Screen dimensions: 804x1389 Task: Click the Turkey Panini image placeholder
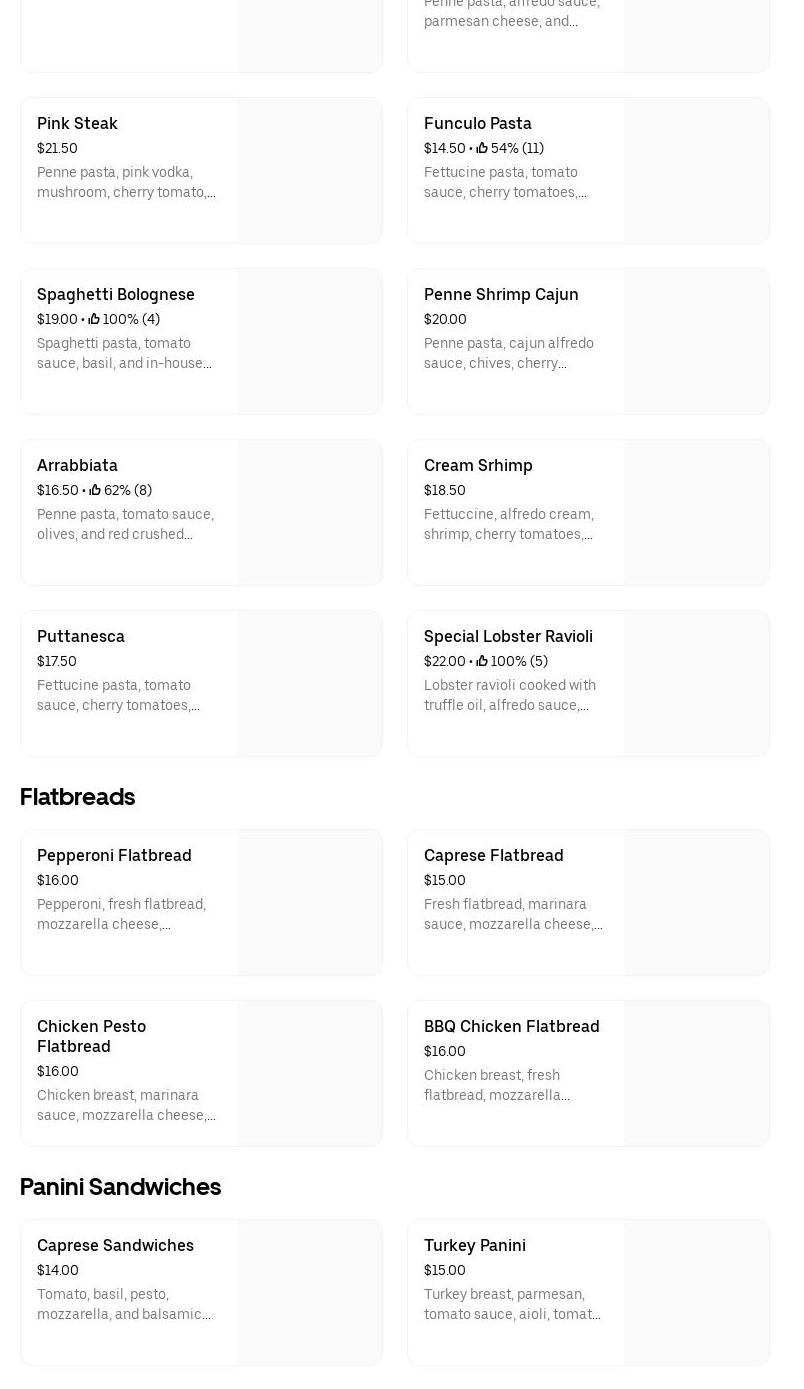point(696,1292)
